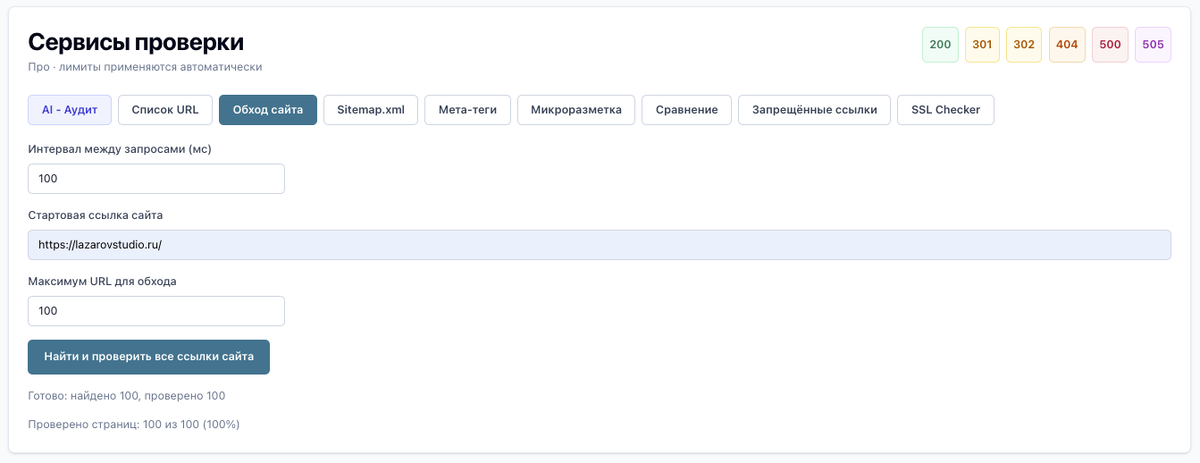
Task: Click the purple 505 status badge
Action: (x=1153, y=45)
